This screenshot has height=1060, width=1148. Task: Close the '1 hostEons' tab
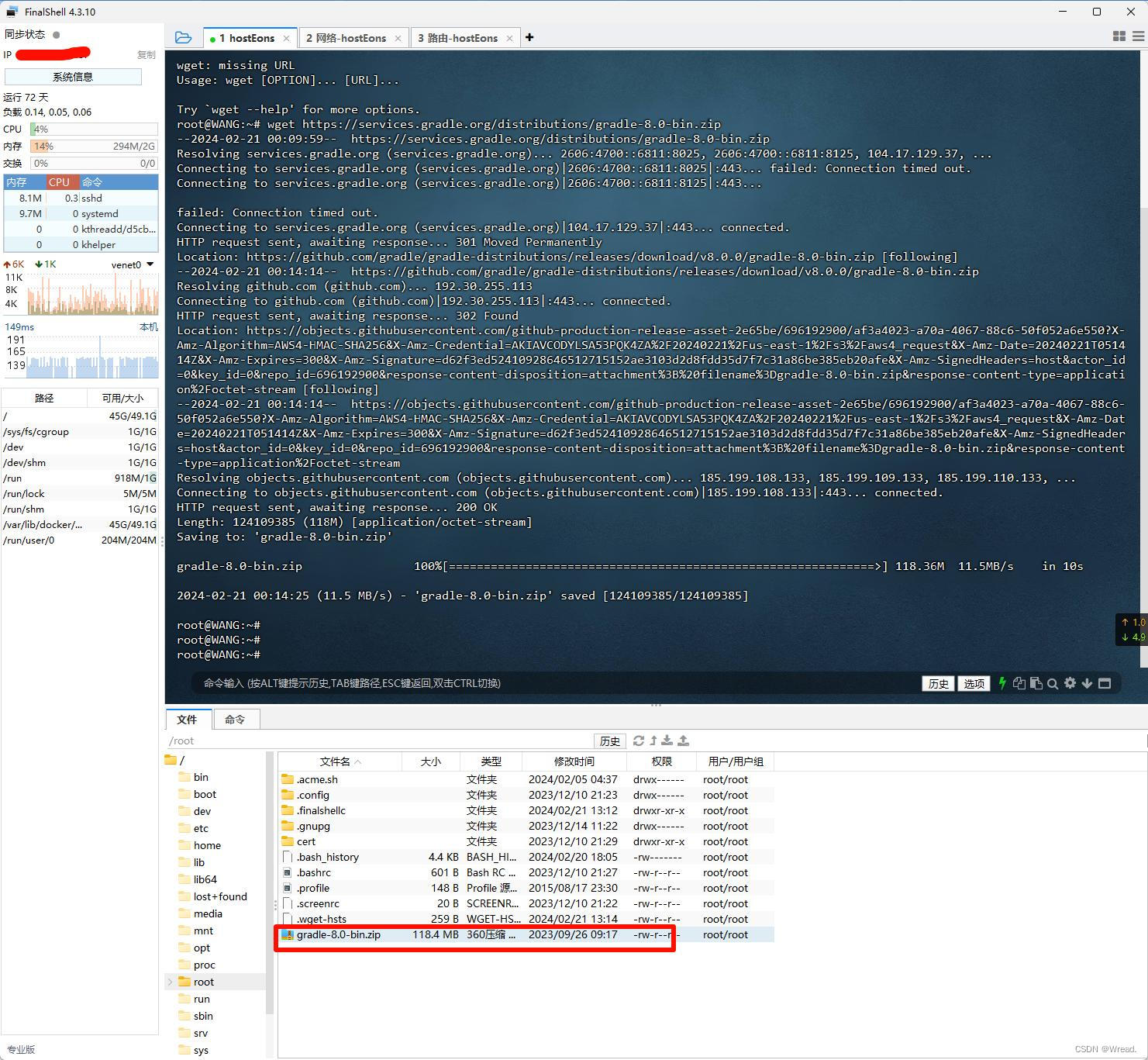point(286,38)
